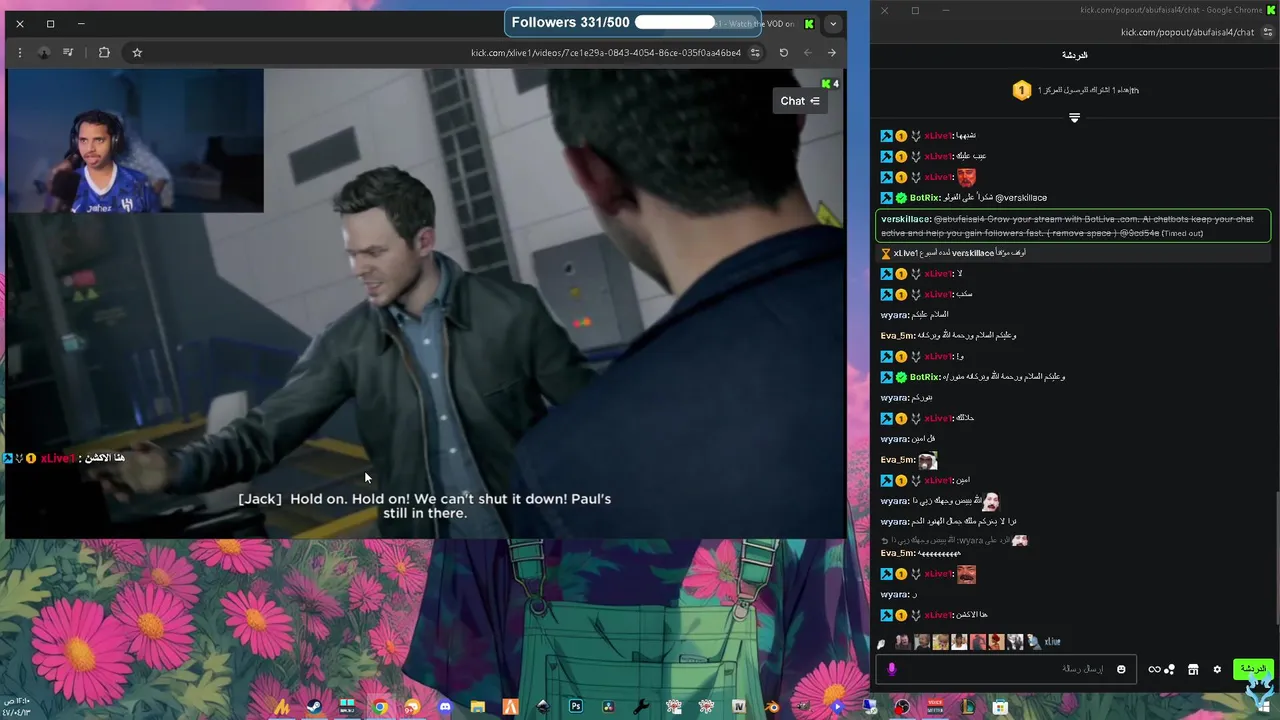Click the xLive1 chat overlay message on video
1280x720 pixels.
point(63,458)
